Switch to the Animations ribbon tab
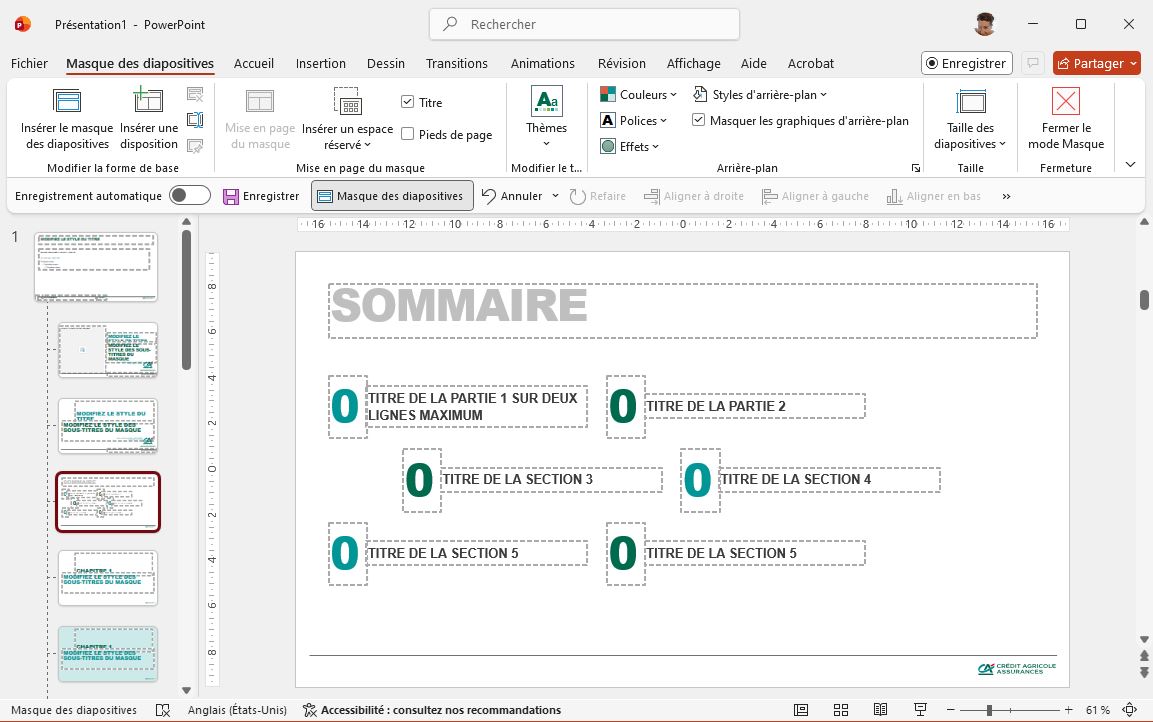This screenshot has height=722, width=1153. click(x=543, y=63)
